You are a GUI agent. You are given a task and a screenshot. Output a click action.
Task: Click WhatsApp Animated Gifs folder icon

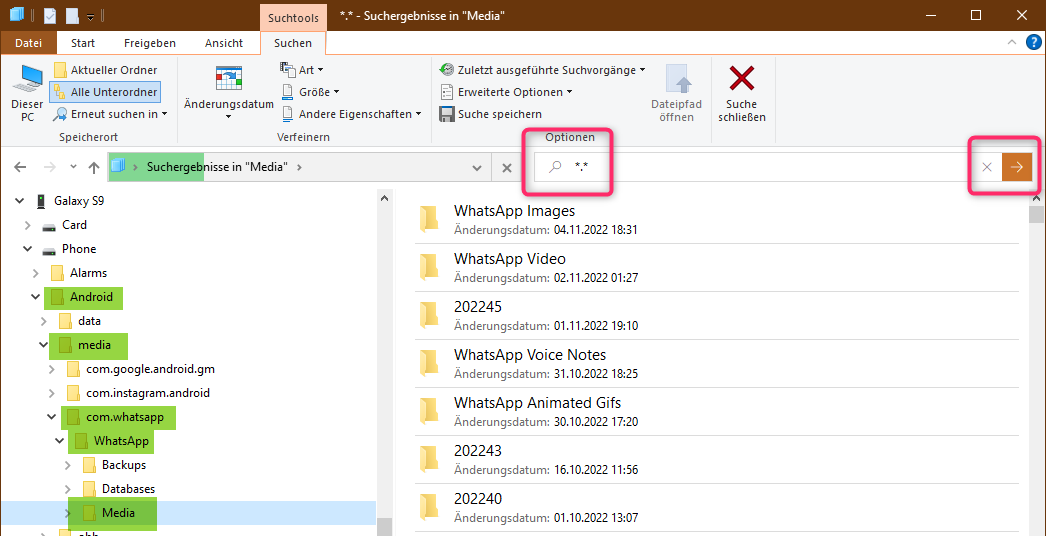[x=429, y=411]
